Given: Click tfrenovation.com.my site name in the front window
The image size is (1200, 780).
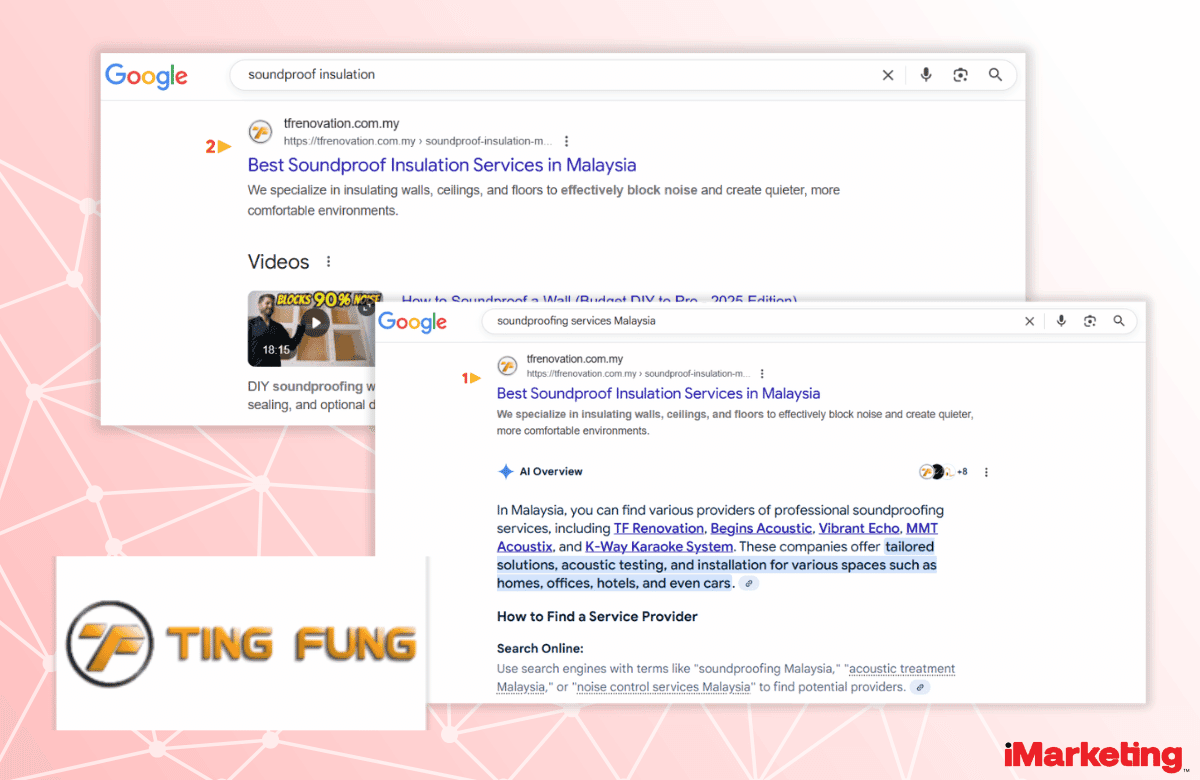Looking at the screenshot, I should (x=575, y=359).
